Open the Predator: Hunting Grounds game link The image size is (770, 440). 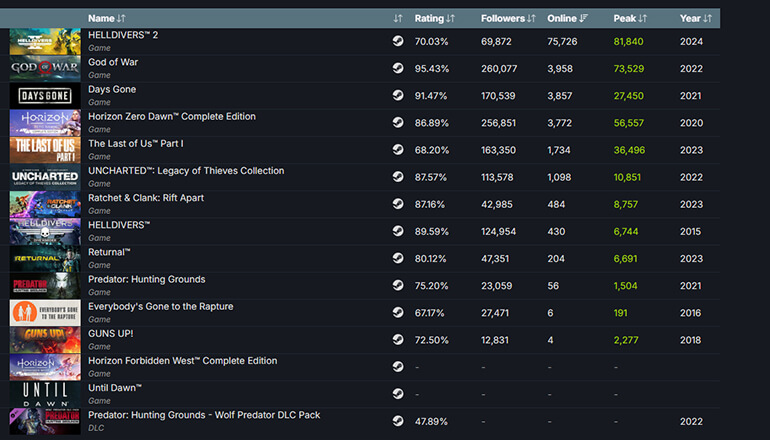[x=146, y=279]
